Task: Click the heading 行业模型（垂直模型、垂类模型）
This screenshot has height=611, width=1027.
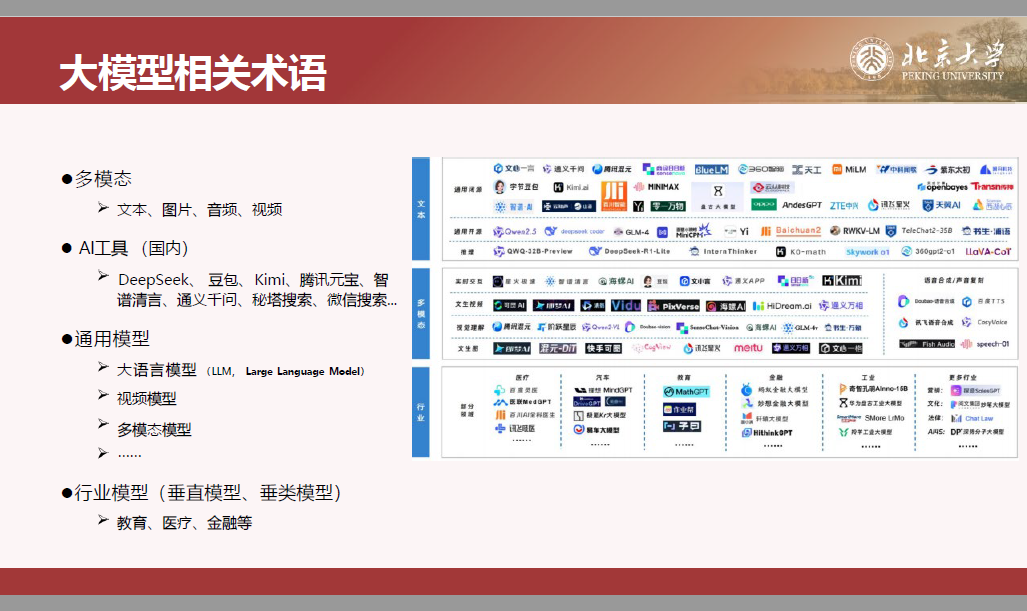Action: pos(208,492)
